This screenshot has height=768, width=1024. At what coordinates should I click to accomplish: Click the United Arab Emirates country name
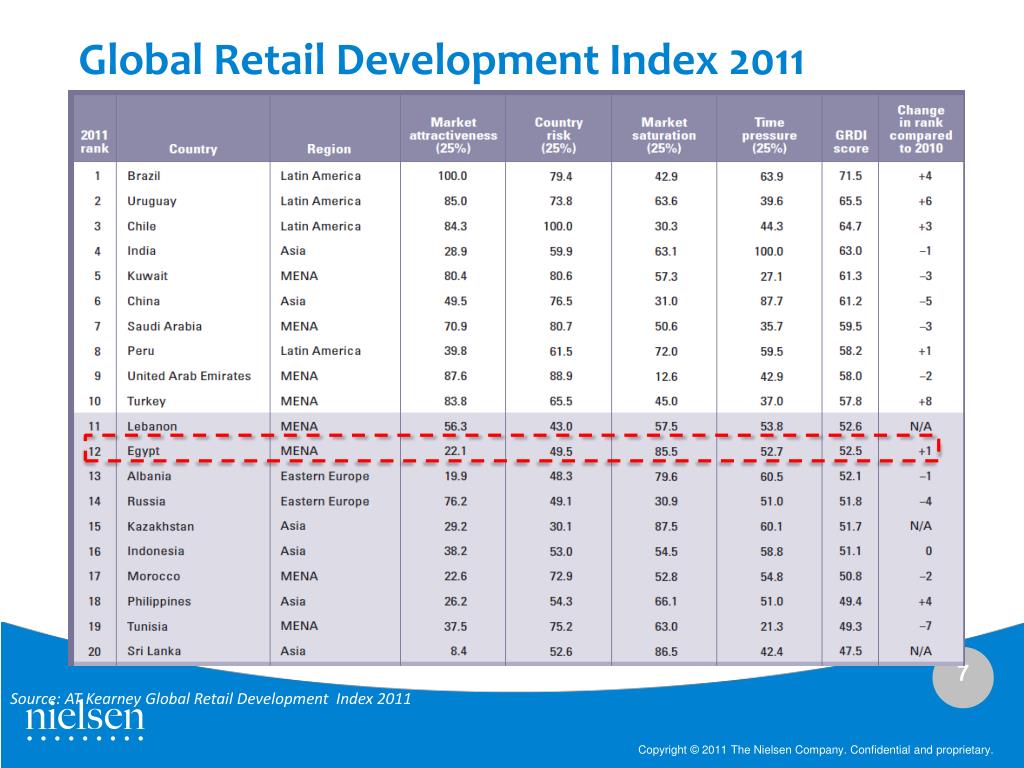point(189,376)
